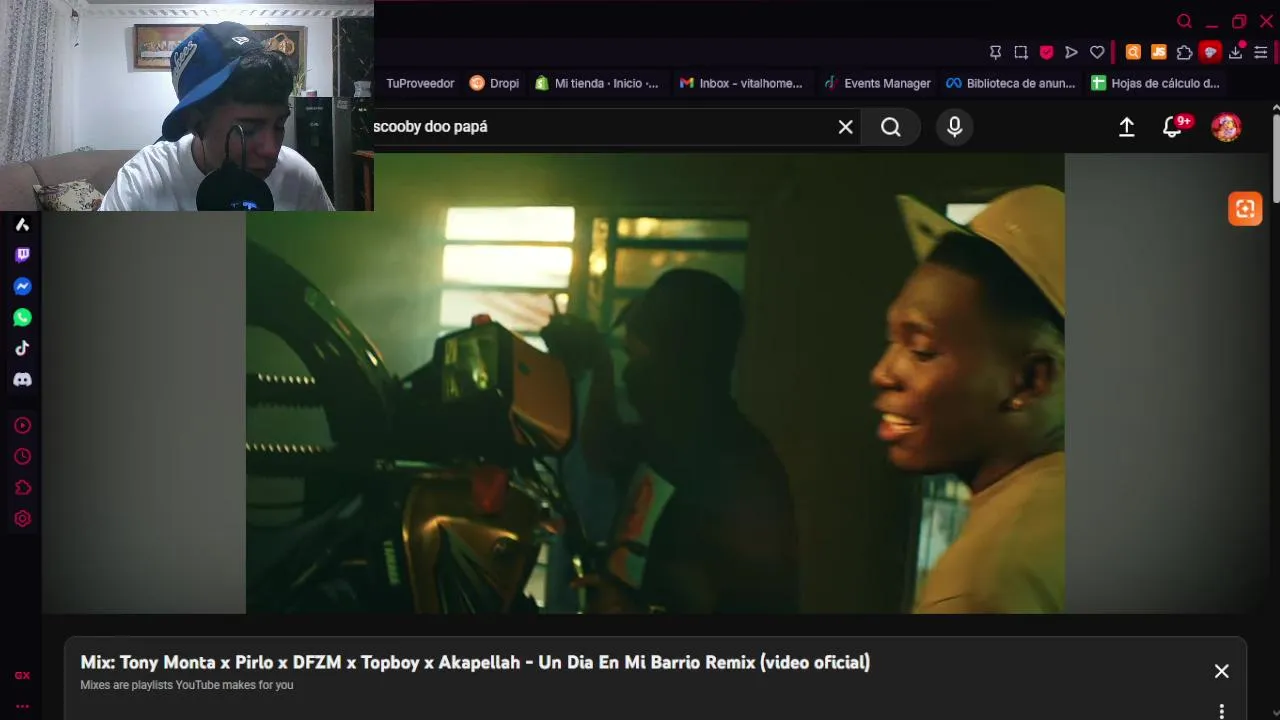Open WhatsApp in the sidebar

point(22,317)
